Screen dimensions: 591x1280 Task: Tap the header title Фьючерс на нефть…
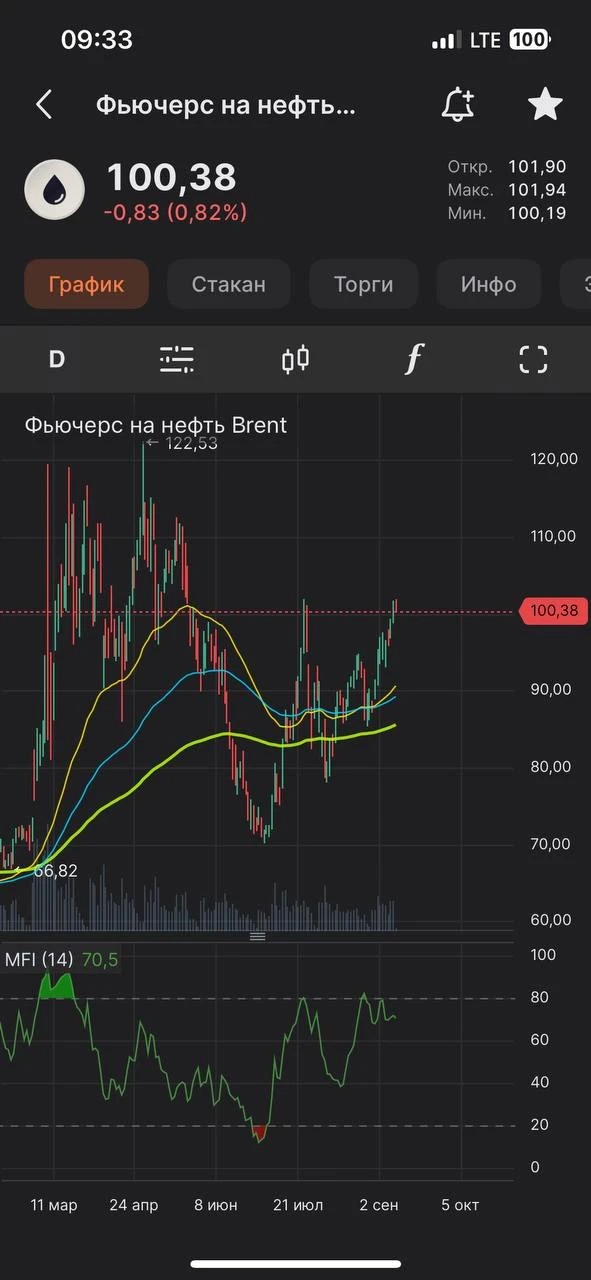tap(226, 105)
